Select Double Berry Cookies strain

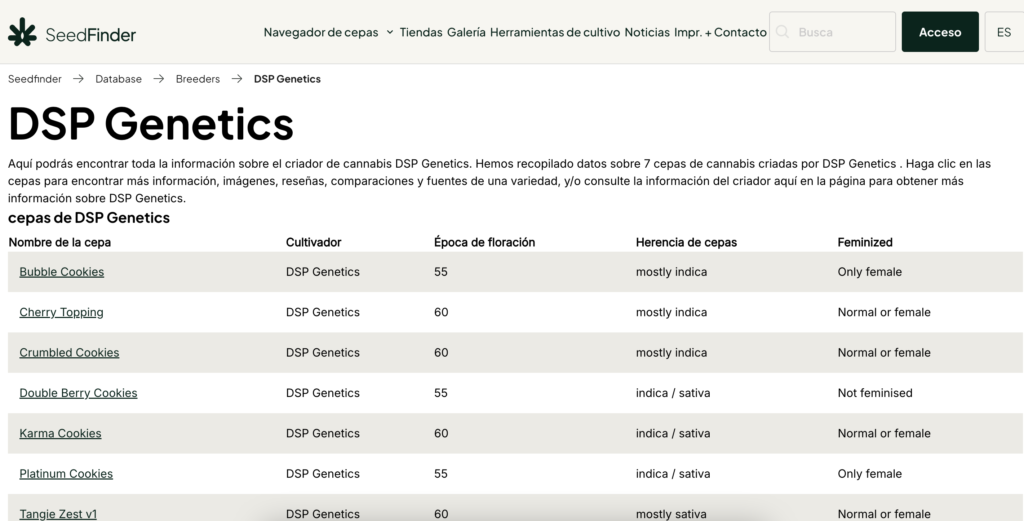[x=78, y=393]
